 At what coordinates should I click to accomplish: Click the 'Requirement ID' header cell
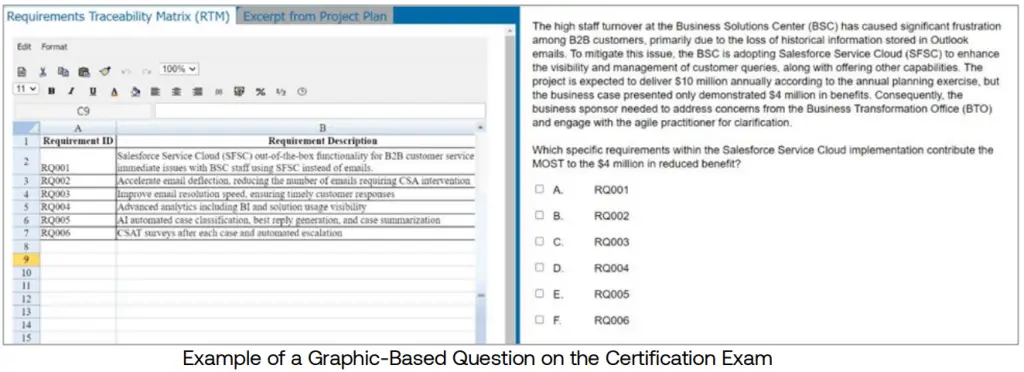coord(78,141)
